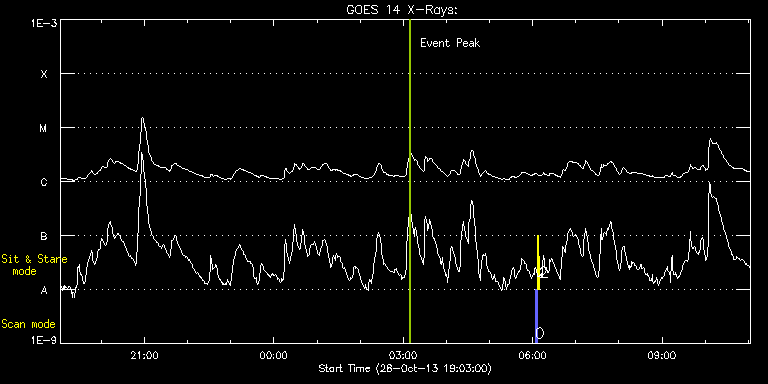Click the 09:00 time axis label
The width and height of the screenshot is (768, 384).
[x=662, y=355]
